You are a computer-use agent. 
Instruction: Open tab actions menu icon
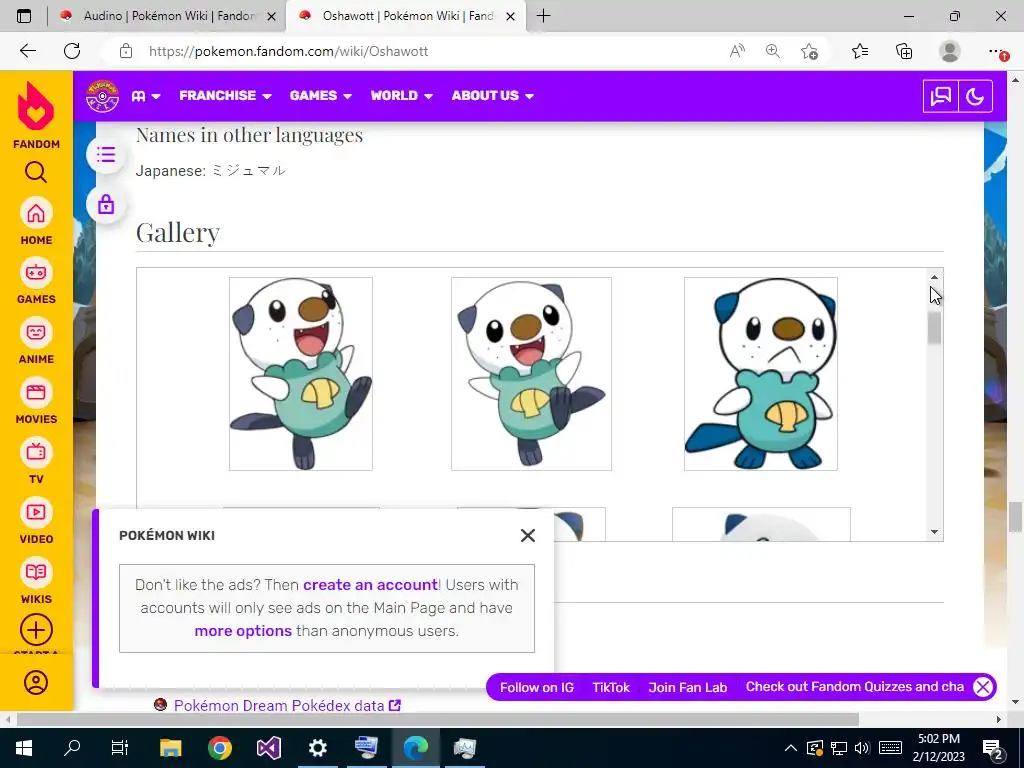tap(24, 16)
